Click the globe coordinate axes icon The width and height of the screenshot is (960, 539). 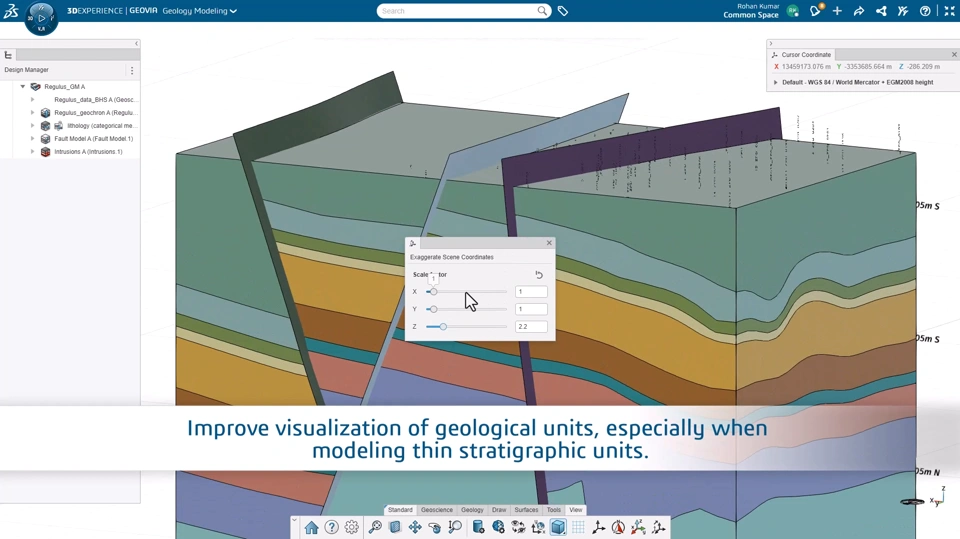tap(538, 527)
